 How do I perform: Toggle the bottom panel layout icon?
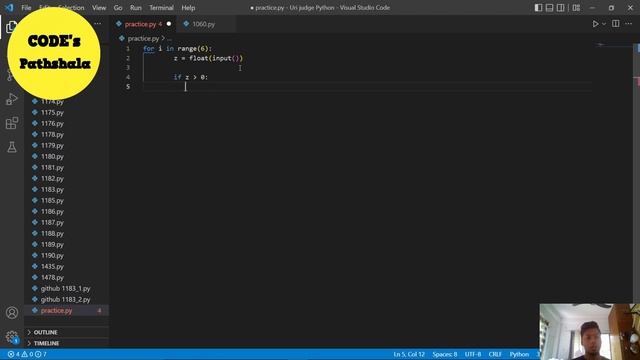tap(549, 8)
